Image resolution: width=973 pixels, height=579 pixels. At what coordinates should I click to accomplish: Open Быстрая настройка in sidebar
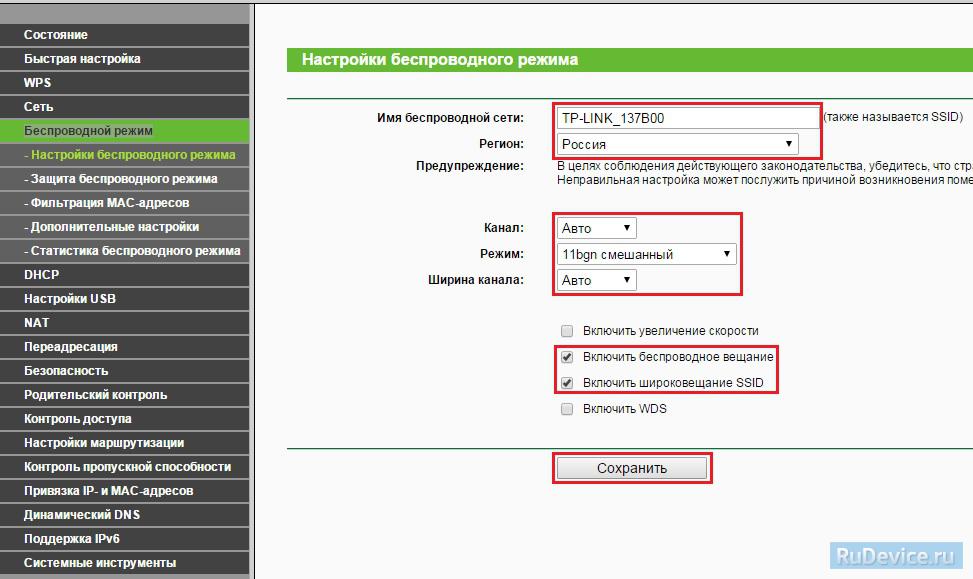coord(124,59)
